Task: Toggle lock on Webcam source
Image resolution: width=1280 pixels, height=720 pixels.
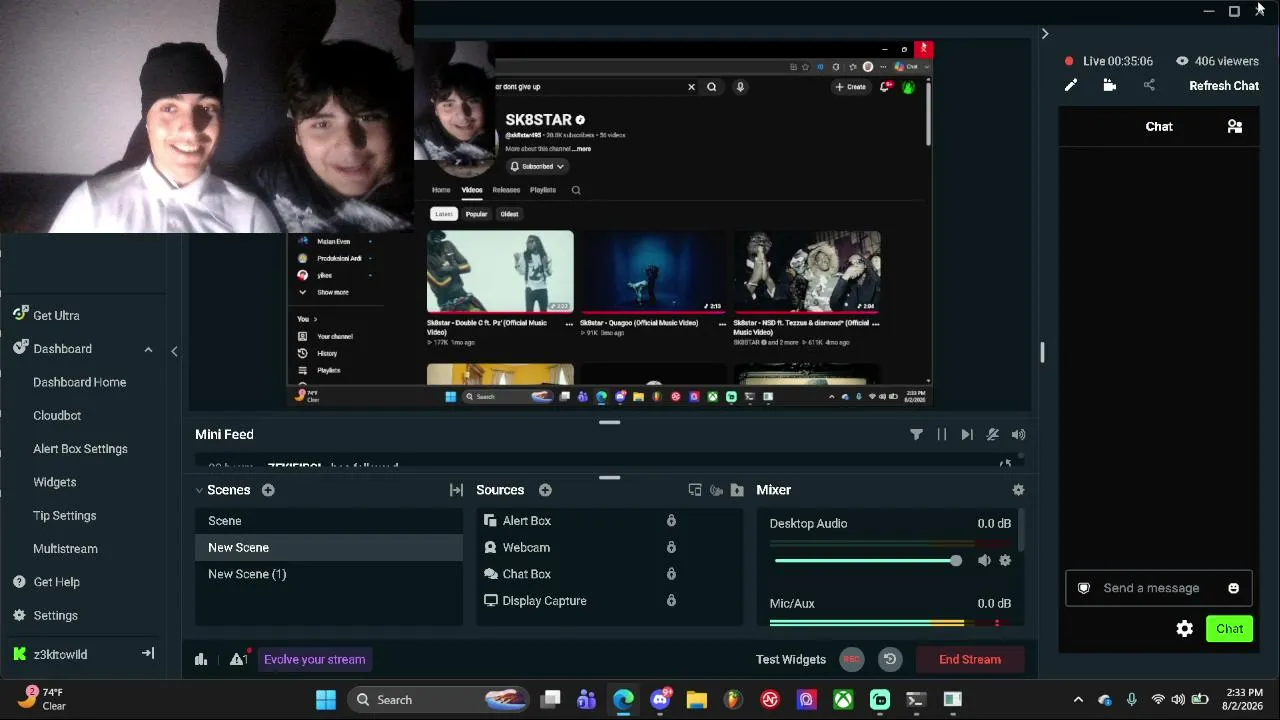Action: coord(671,548)
